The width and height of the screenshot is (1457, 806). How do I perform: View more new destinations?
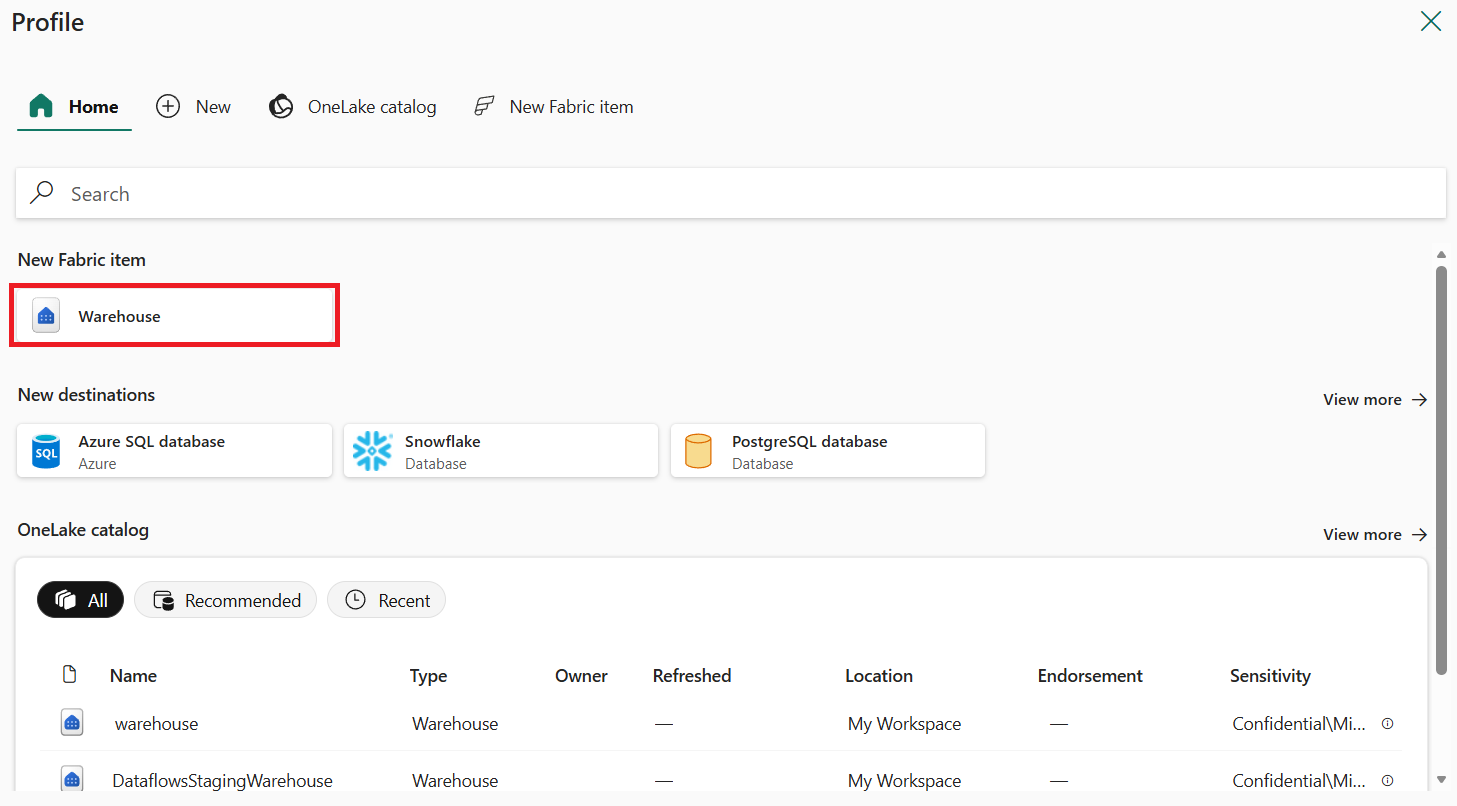(x=1363, y=399)
